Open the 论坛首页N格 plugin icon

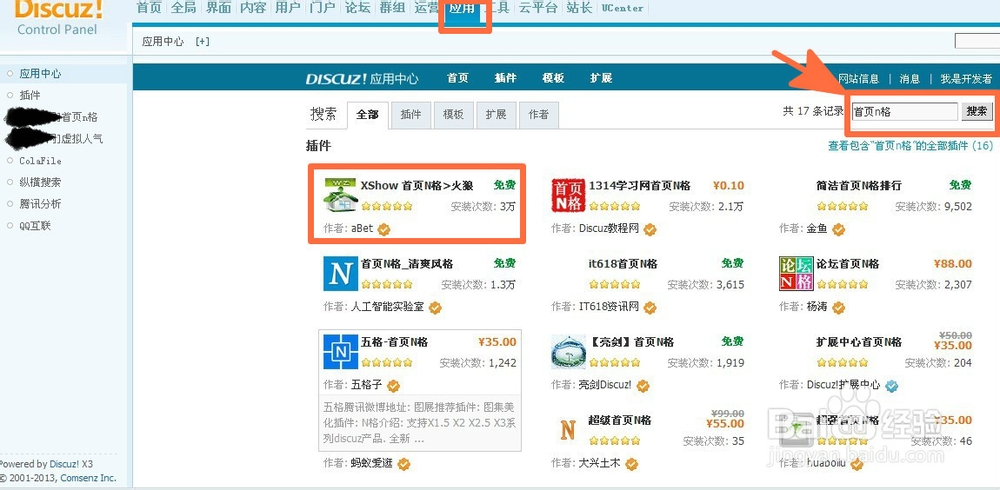(x=796, y=274)
